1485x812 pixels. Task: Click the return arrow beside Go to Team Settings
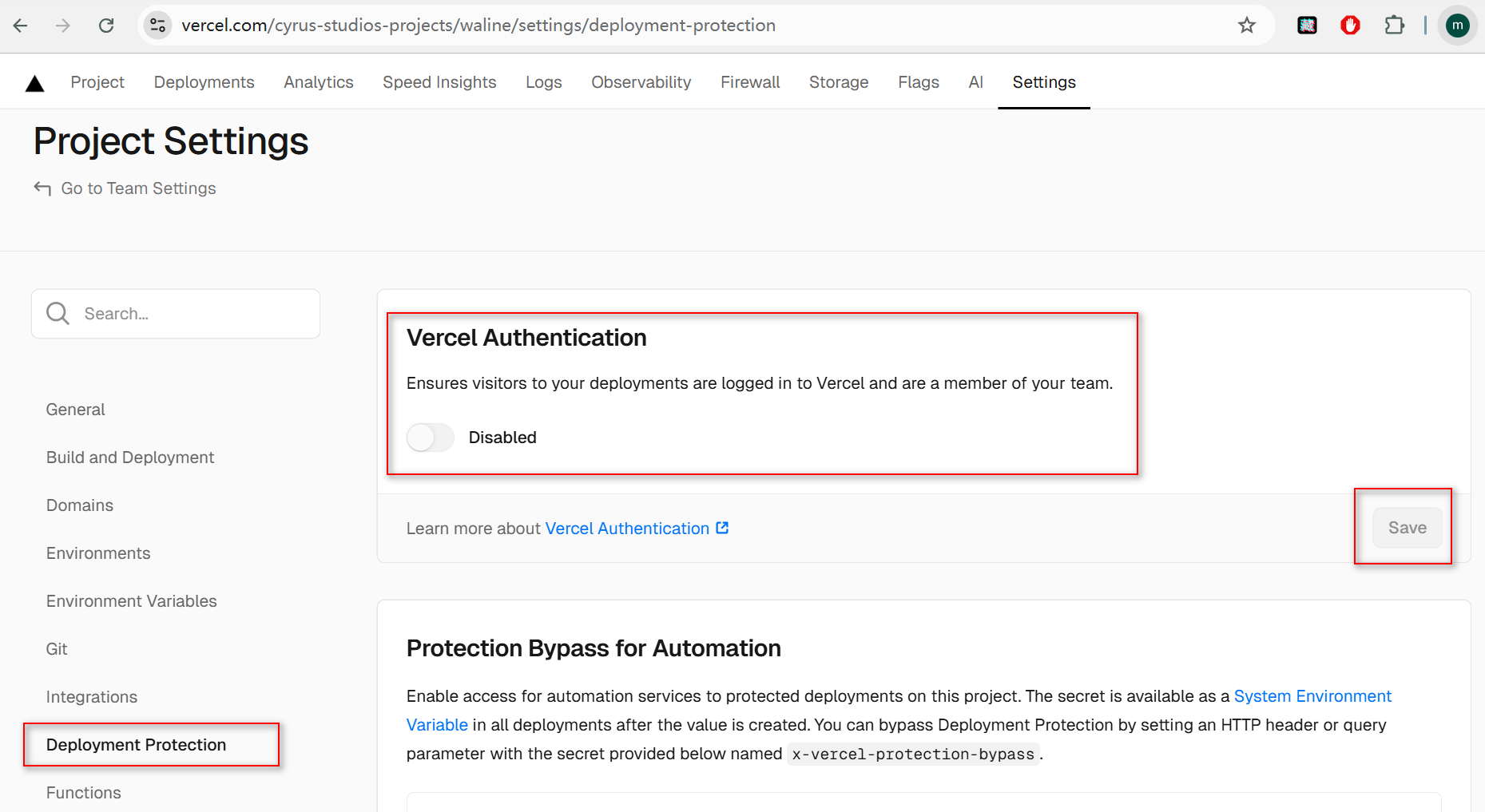pyautogui.click(x=42, y=188)
